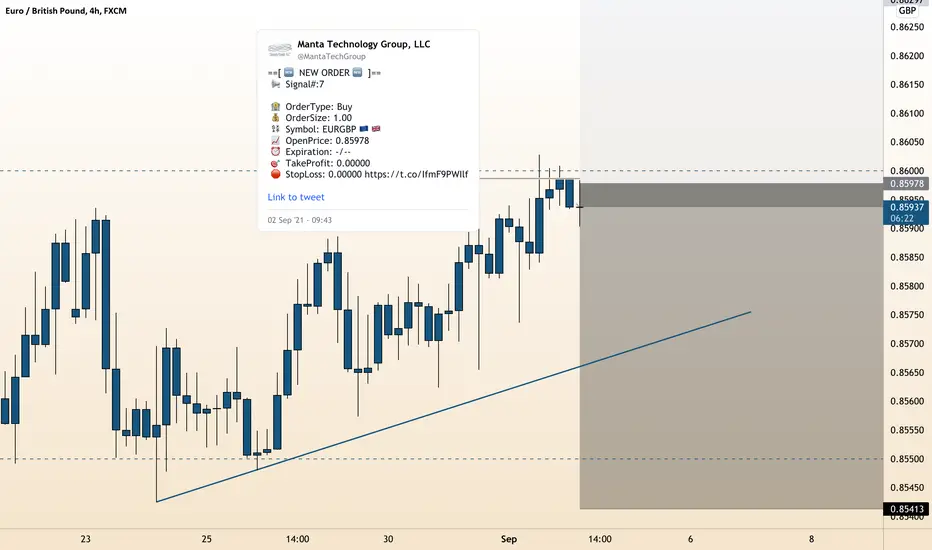Open the t.co link in StopLoss line
Screen dimensions: 932x550
coord(416,174)
